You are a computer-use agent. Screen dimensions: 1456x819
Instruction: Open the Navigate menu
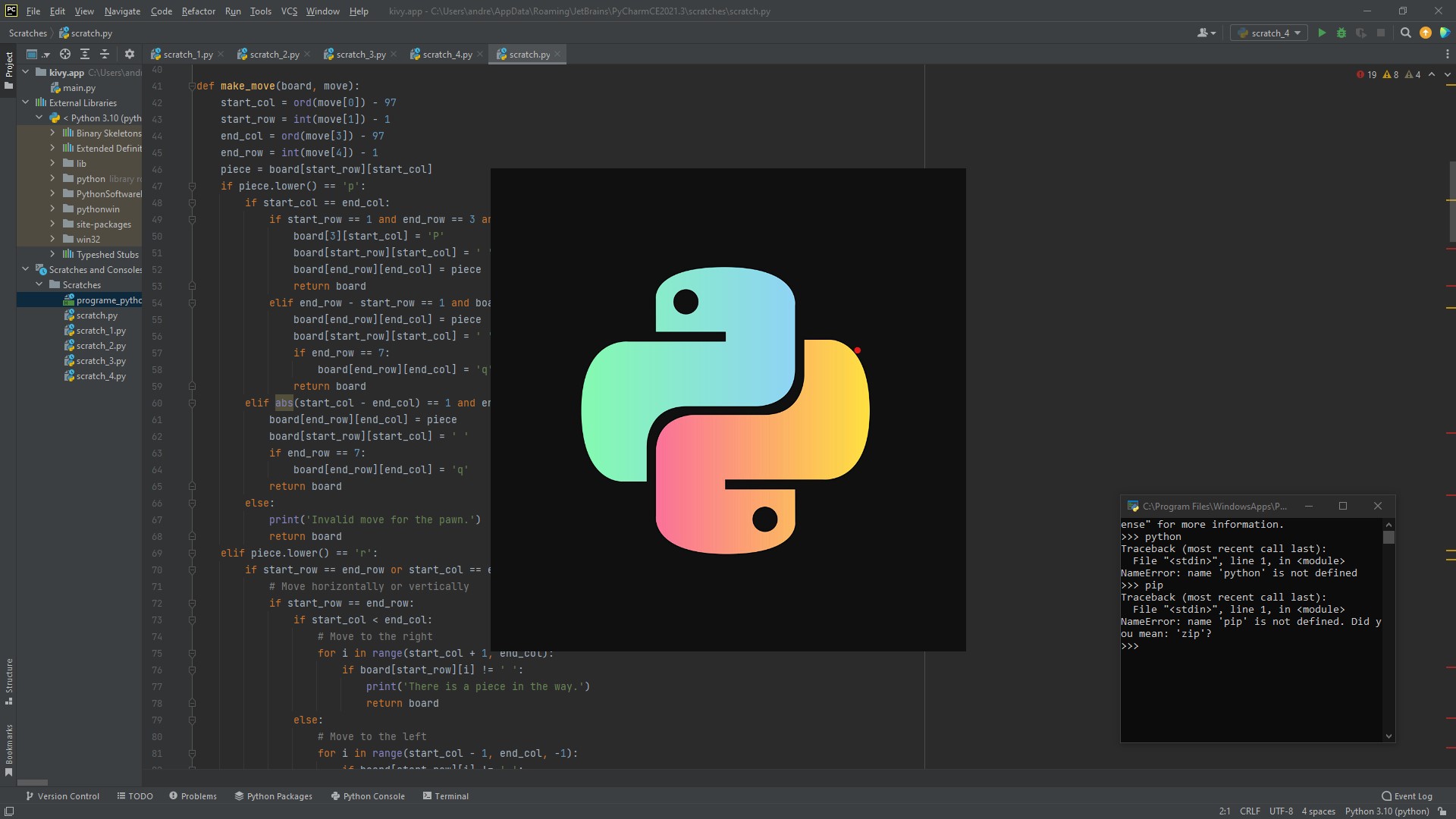[x=122, y=11]
